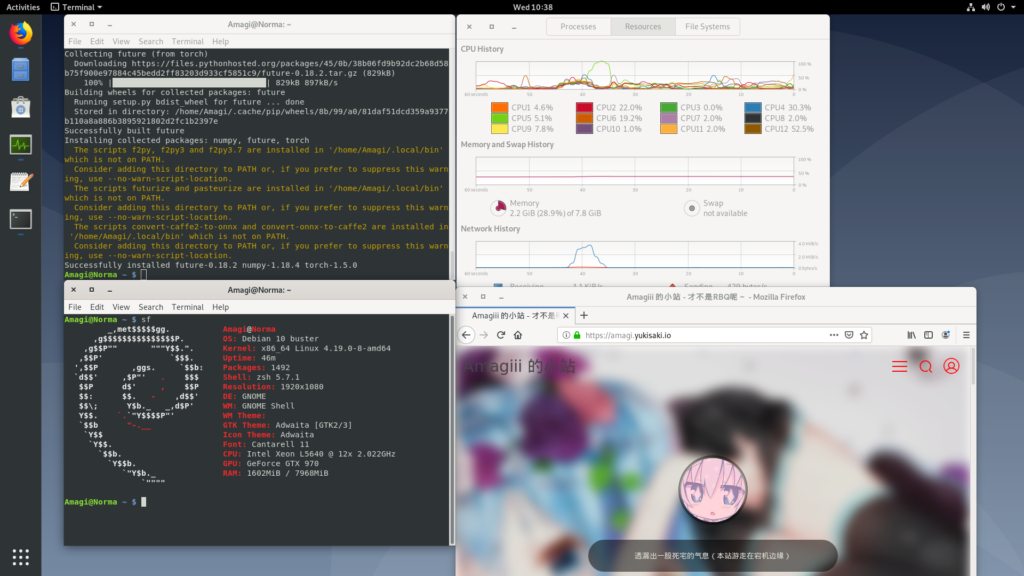Open Edit menu in upper terminal
Viewport: 1024px width, 576px height.
tap(97, 41)
